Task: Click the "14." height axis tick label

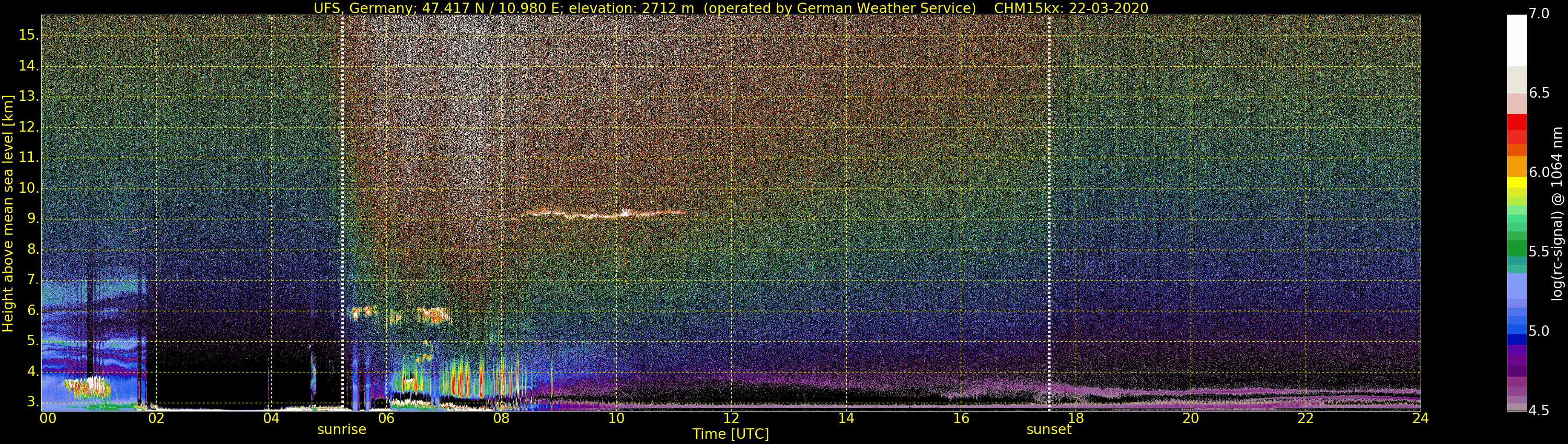Action: (29, 66)
